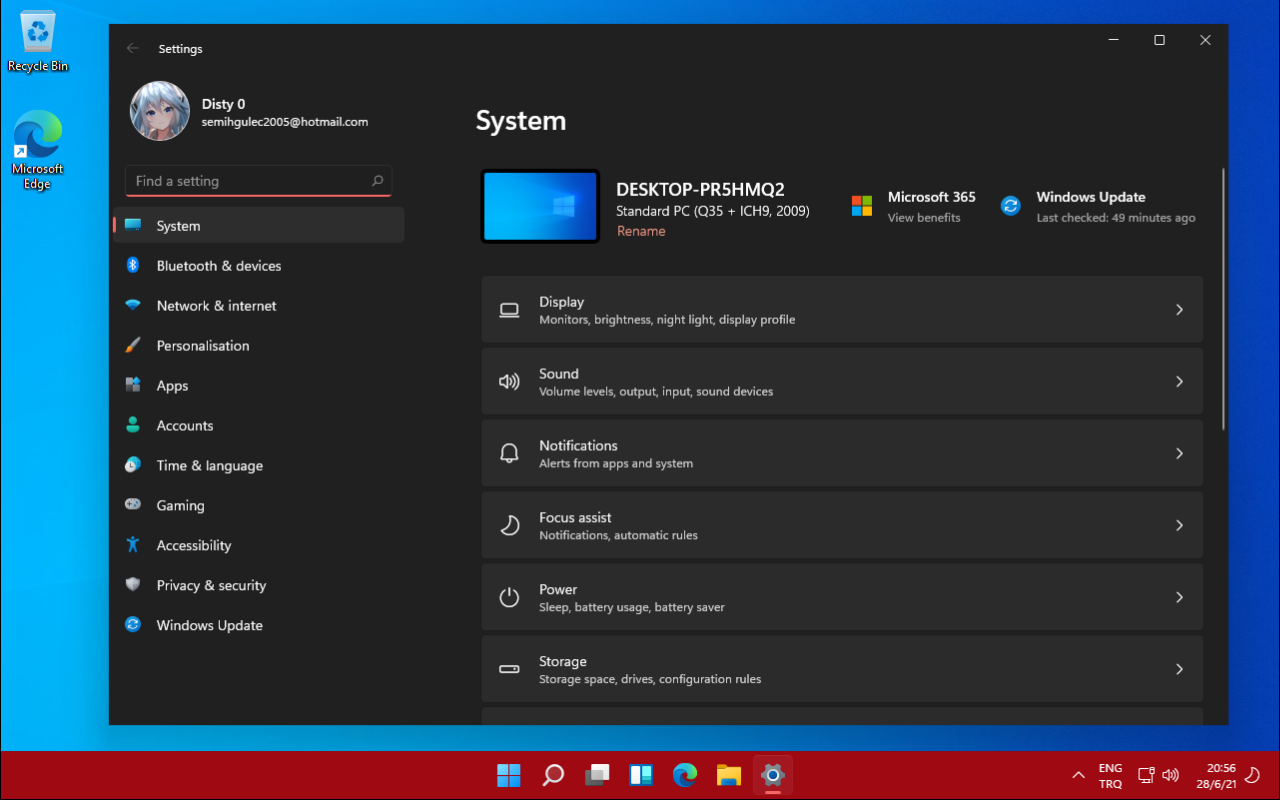Screen dimensions: 1280x800
Task: Click the Network & internet Wi-Fi icon
Action: tap(132, 305)
